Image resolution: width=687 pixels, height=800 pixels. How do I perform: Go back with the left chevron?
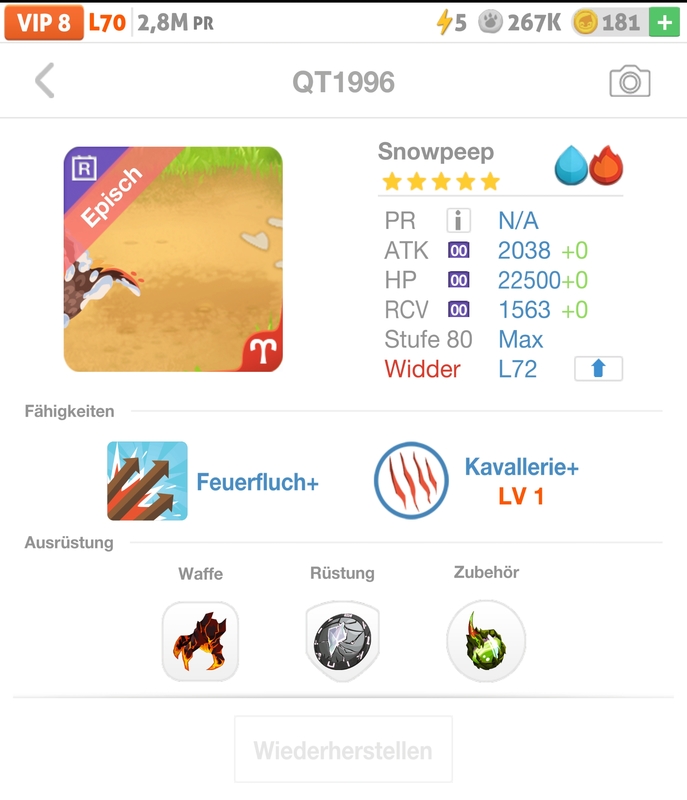(x=45, y=81)
